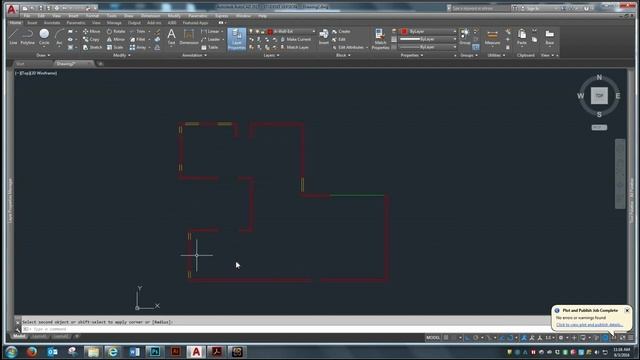Switch to the Output ribbon tab
Viewport: 640px width, 360px height.
tap(134, 23)
